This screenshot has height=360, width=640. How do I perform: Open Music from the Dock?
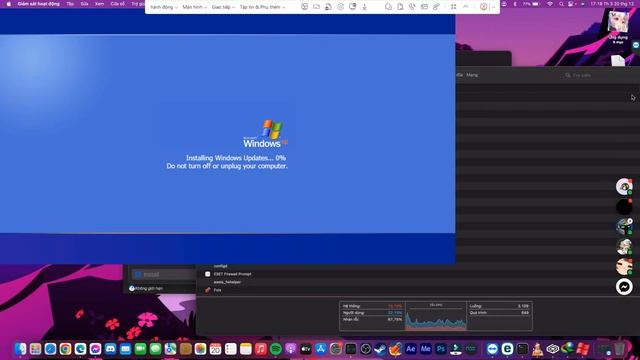[260, 349]
